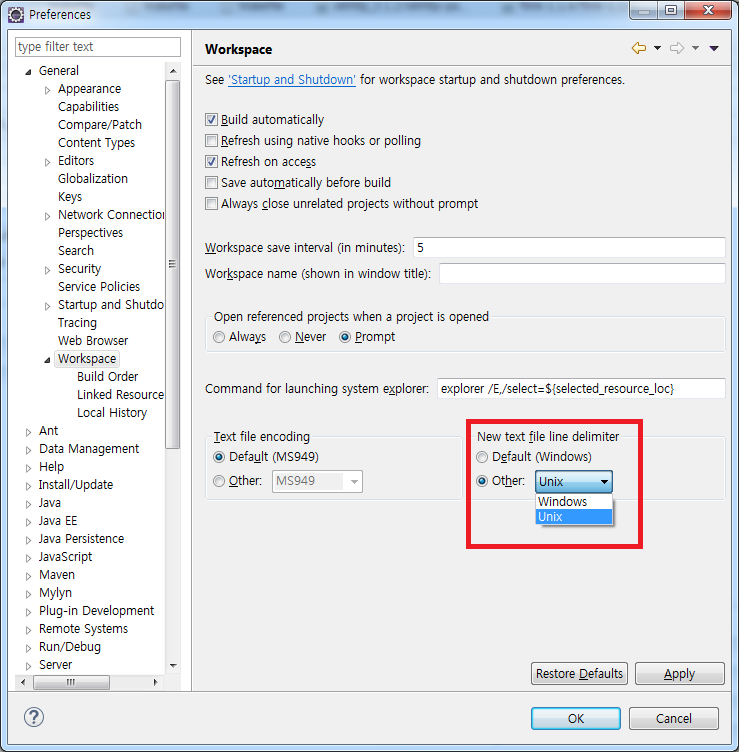Select Keys preference page
This screenshot has width=739, height=752.
click(x=70, y=197)
